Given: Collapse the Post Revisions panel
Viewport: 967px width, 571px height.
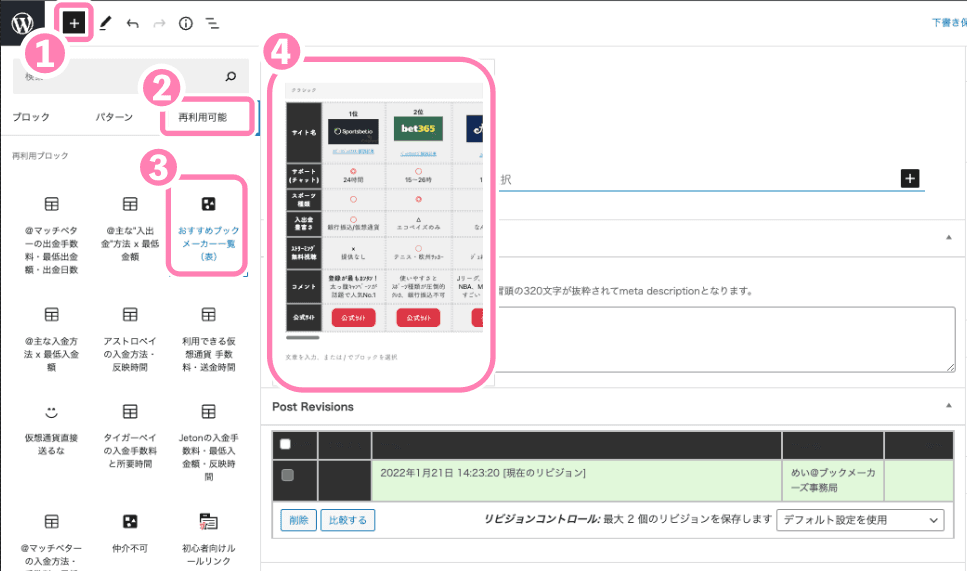Looking at the screenshot, I should 948,406.
